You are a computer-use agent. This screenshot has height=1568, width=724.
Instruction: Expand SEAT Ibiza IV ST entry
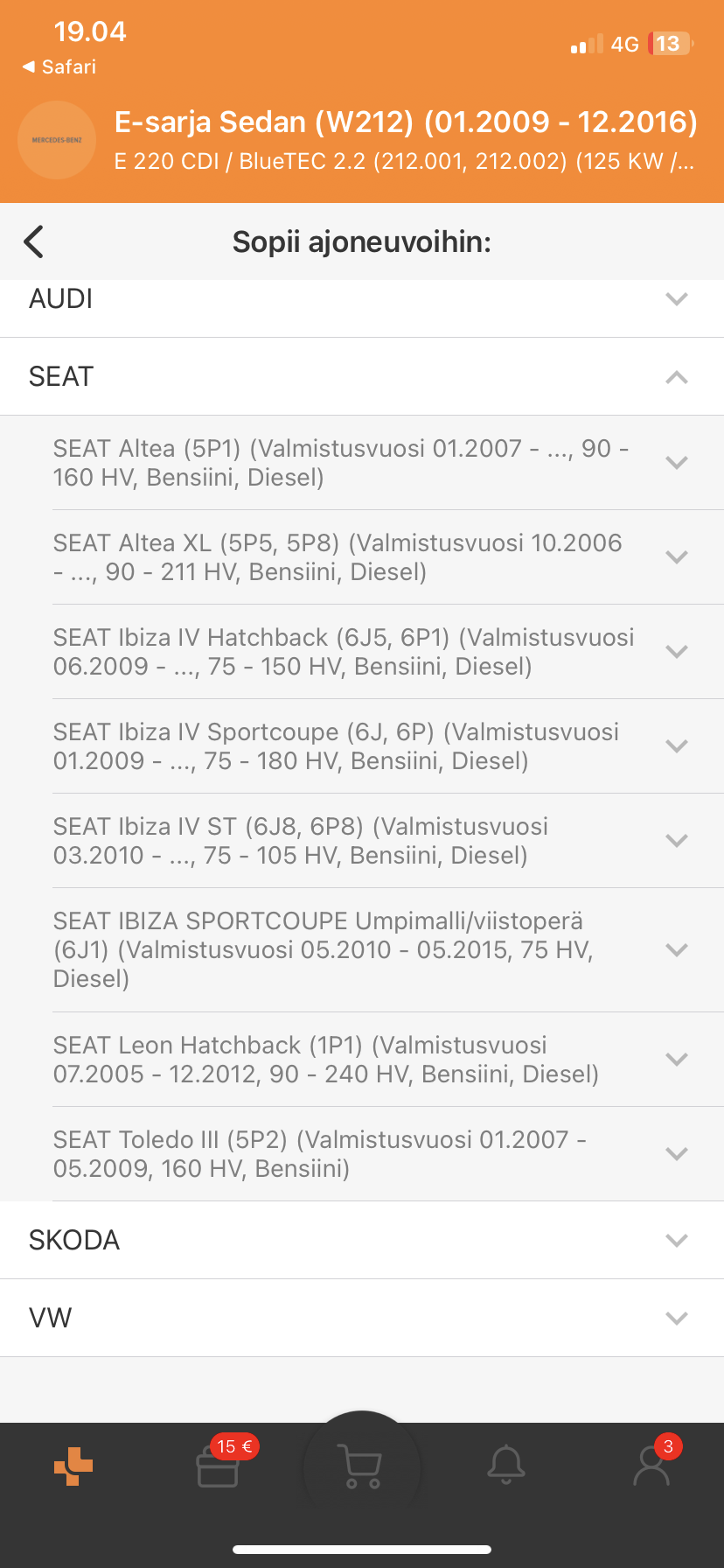(676, 841)
